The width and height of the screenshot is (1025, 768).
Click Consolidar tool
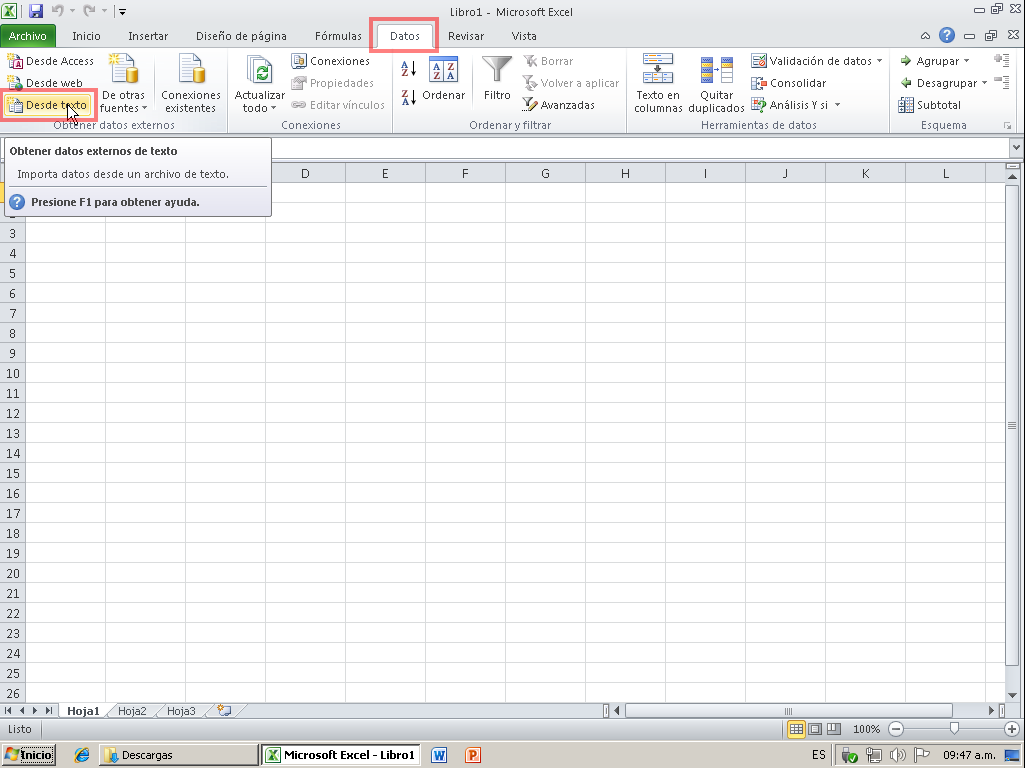coord(789,83)
